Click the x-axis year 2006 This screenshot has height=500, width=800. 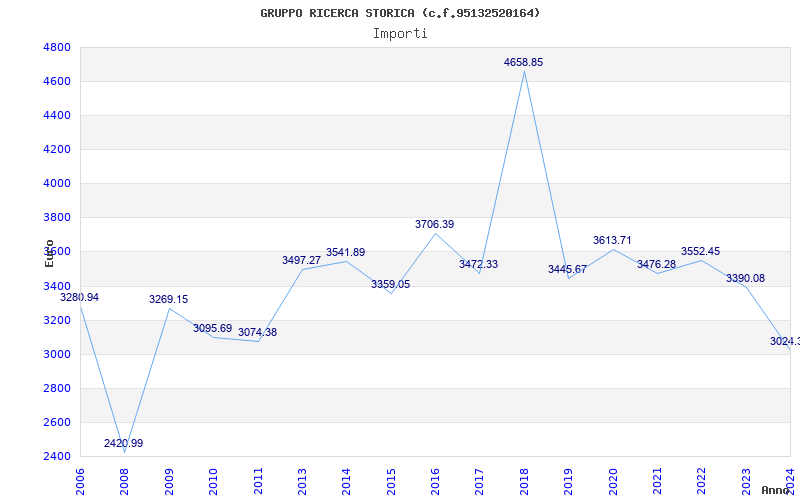tap(80, 481)
